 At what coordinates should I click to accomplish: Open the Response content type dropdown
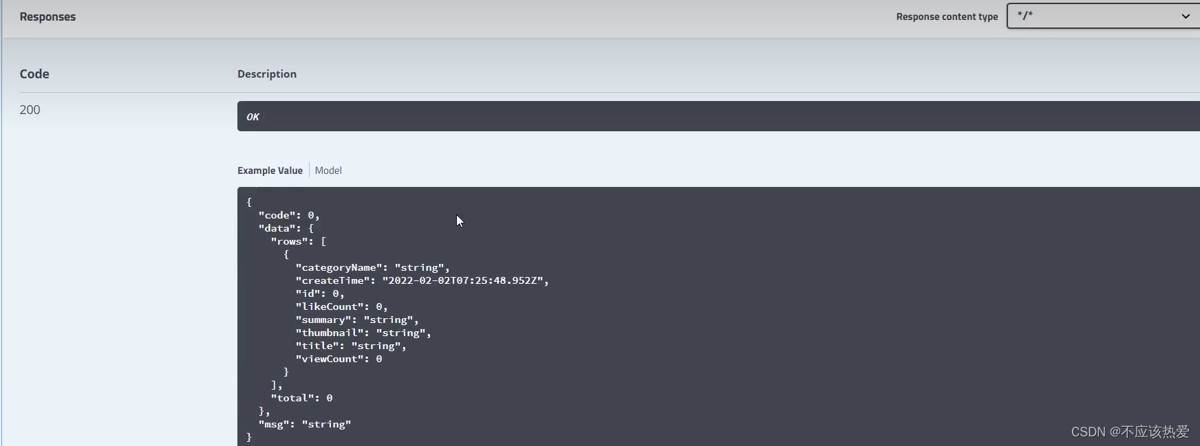[x=1103, y=16]
